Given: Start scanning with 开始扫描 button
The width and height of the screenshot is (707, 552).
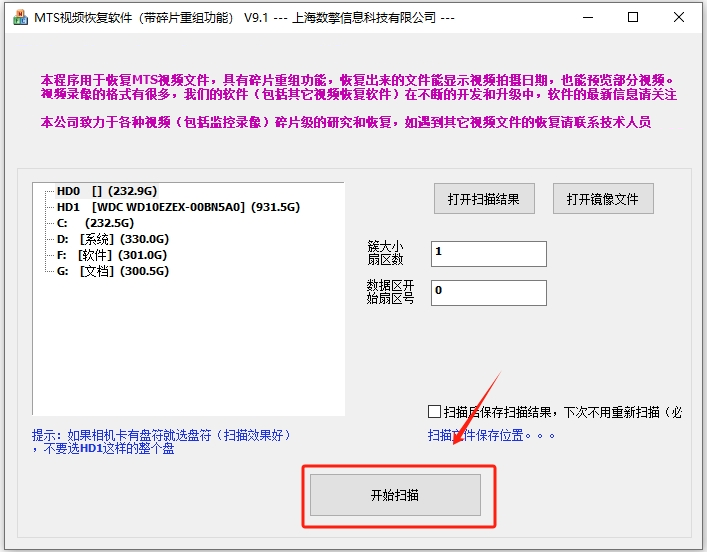Looking at the screenshot, I should pos(395,495).
